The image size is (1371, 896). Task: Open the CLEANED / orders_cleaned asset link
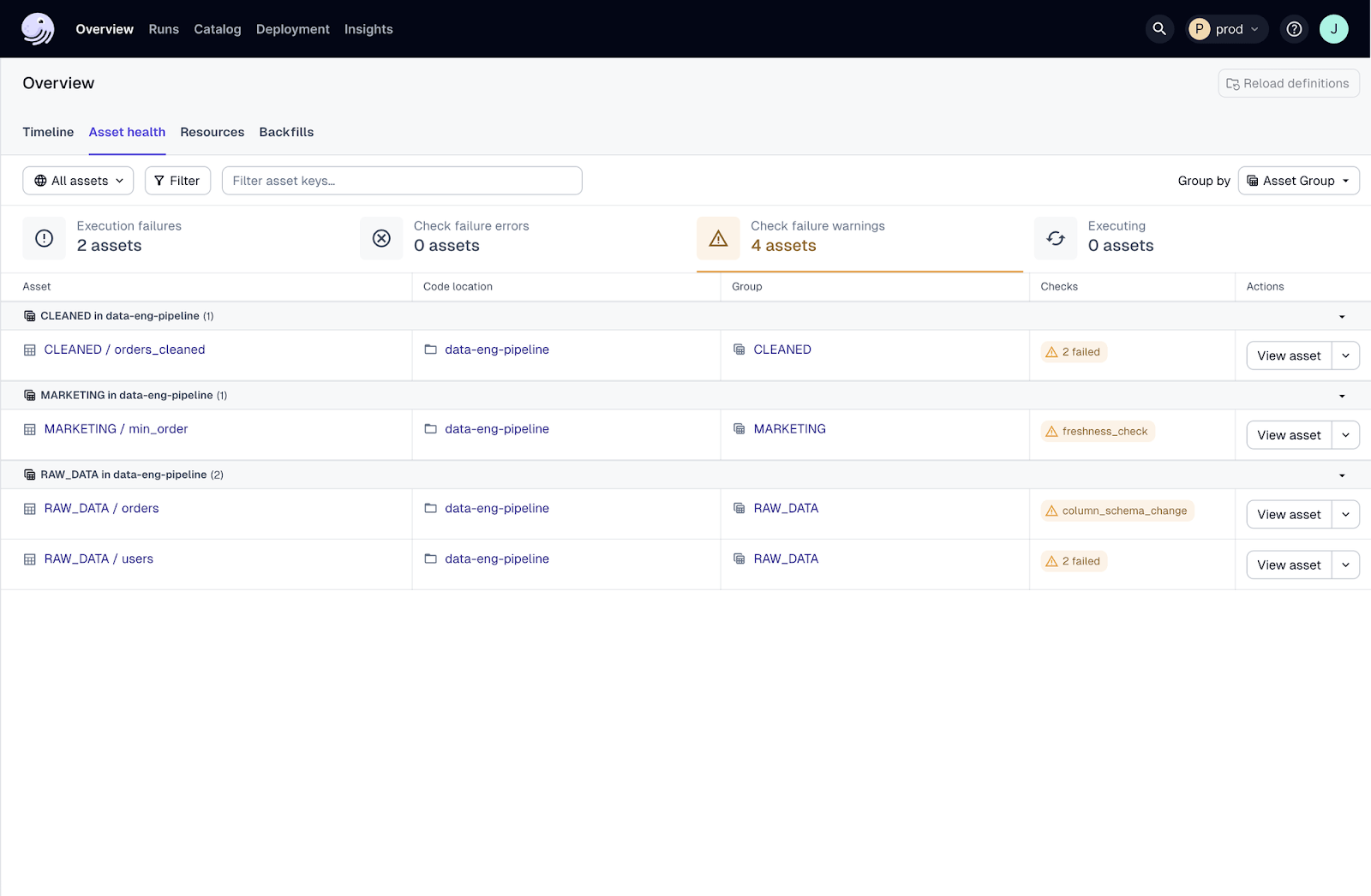click(x=124, y=349)
